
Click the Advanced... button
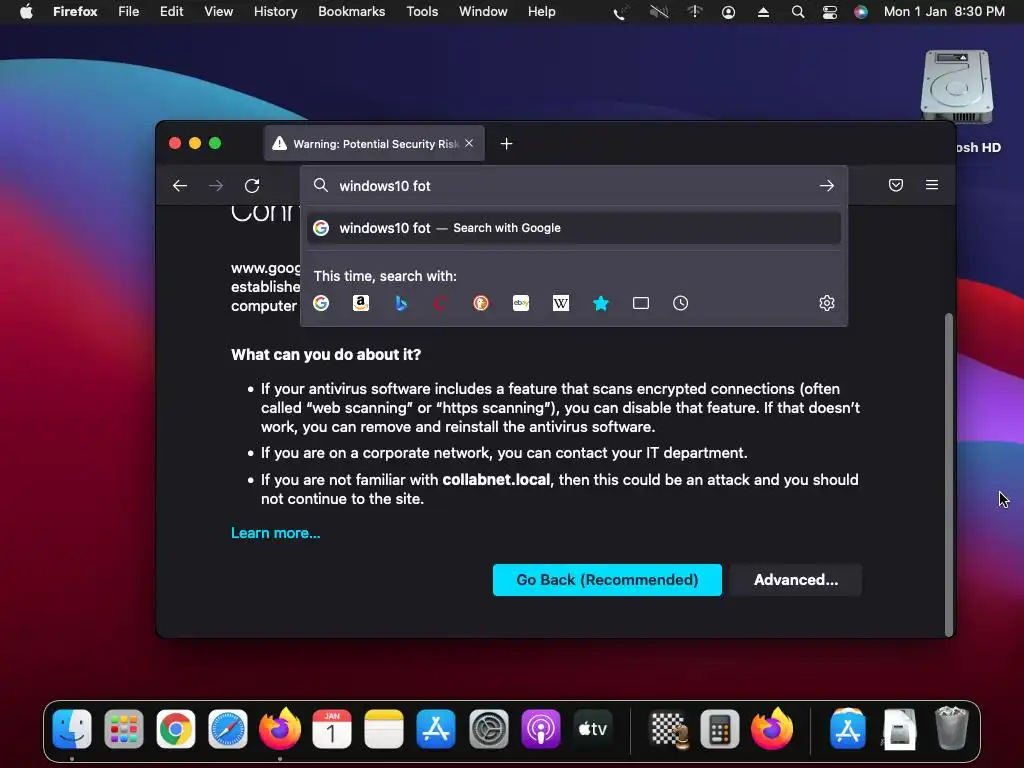795,580
